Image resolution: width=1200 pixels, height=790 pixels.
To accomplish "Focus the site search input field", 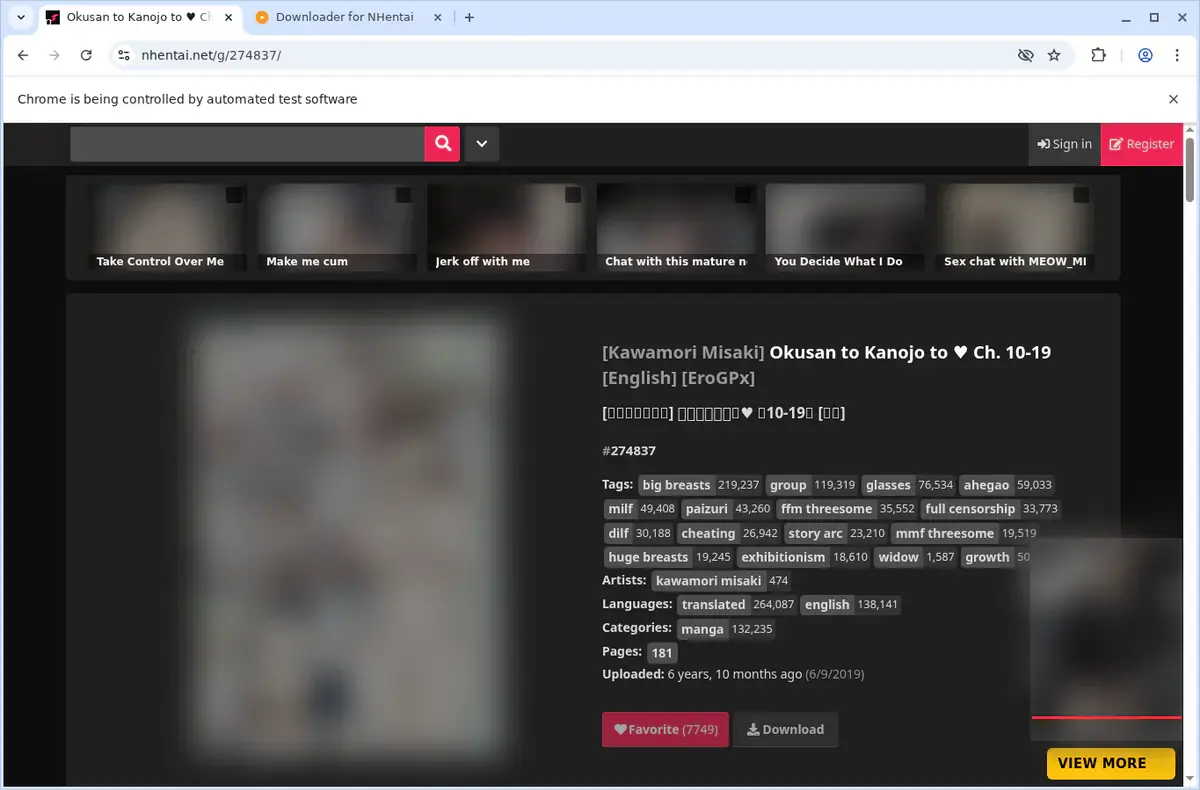I will point(247,144).
